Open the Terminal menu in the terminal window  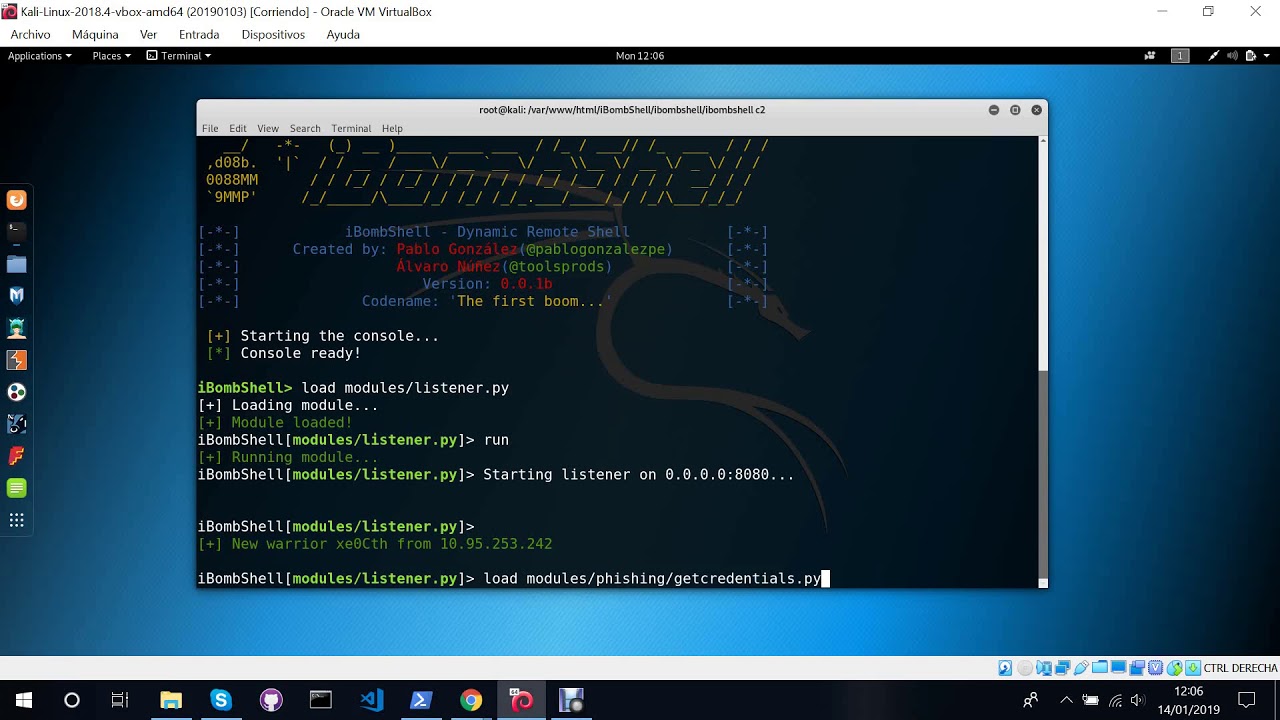pyautogui.click(x=351, y=128)
